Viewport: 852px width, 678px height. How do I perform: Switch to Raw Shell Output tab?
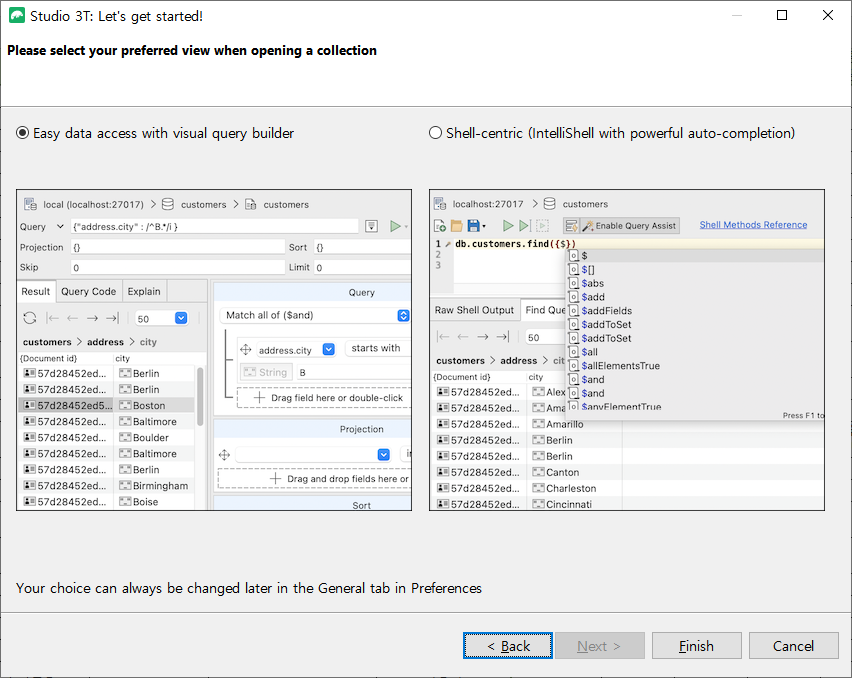click(474, 310)
